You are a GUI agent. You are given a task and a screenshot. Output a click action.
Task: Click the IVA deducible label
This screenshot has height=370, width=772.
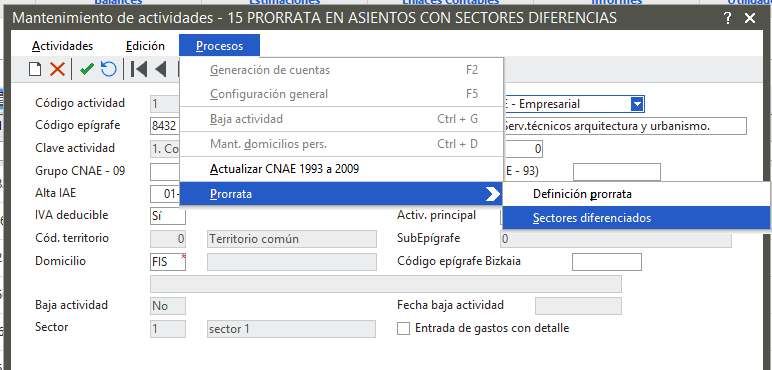tap(71, 215)
